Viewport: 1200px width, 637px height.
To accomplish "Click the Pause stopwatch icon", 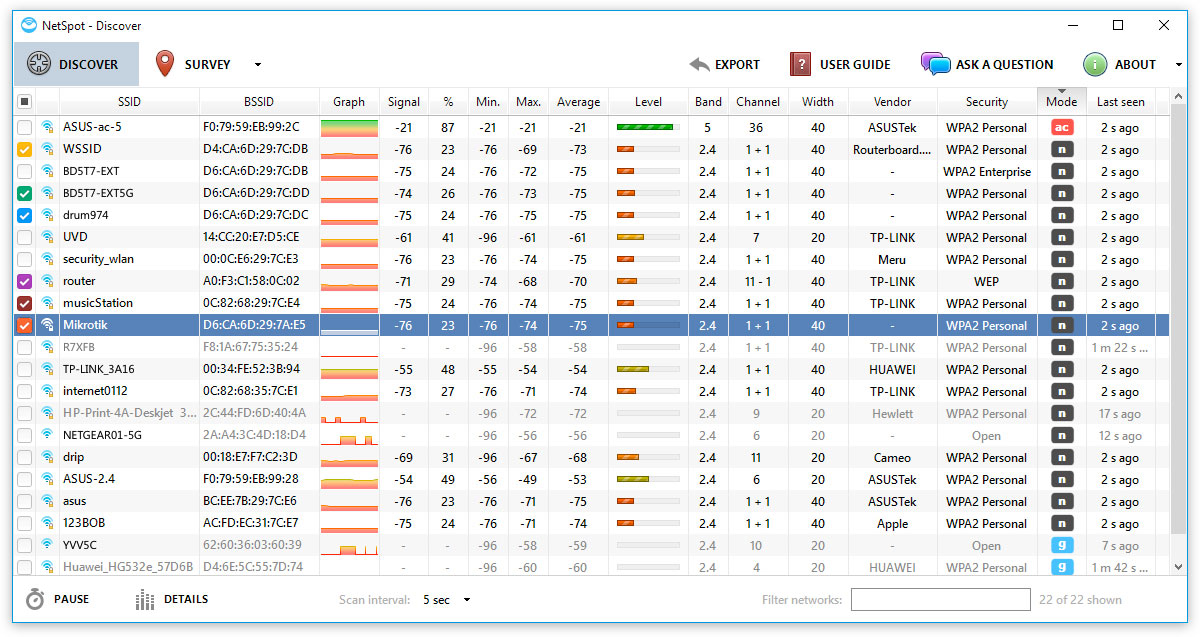I will (35, 599).
